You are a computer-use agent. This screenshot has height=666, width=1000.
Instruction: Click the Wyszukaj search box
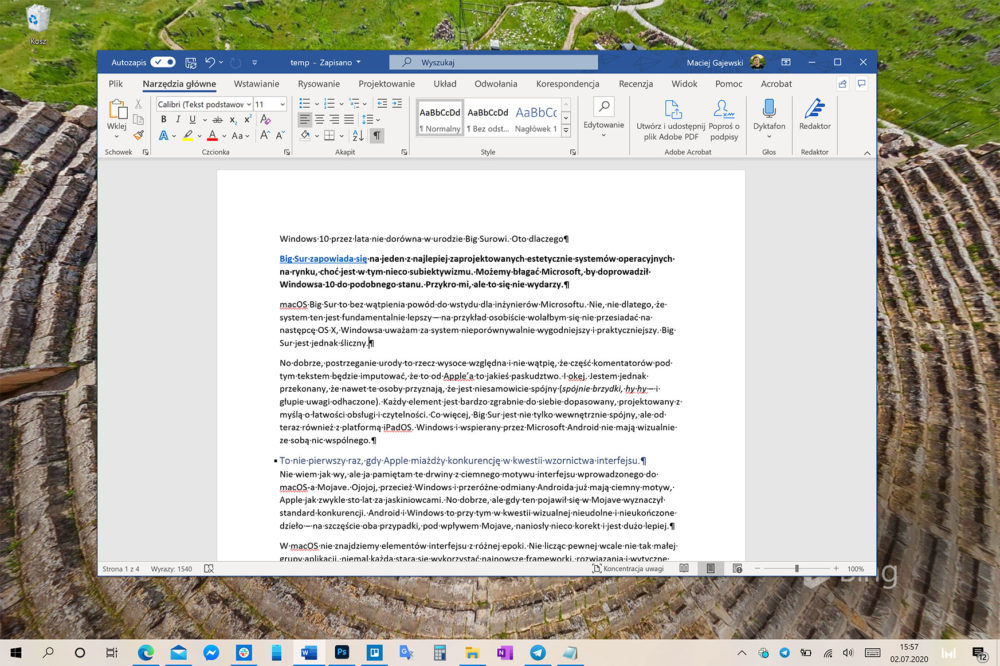point(494,63)
